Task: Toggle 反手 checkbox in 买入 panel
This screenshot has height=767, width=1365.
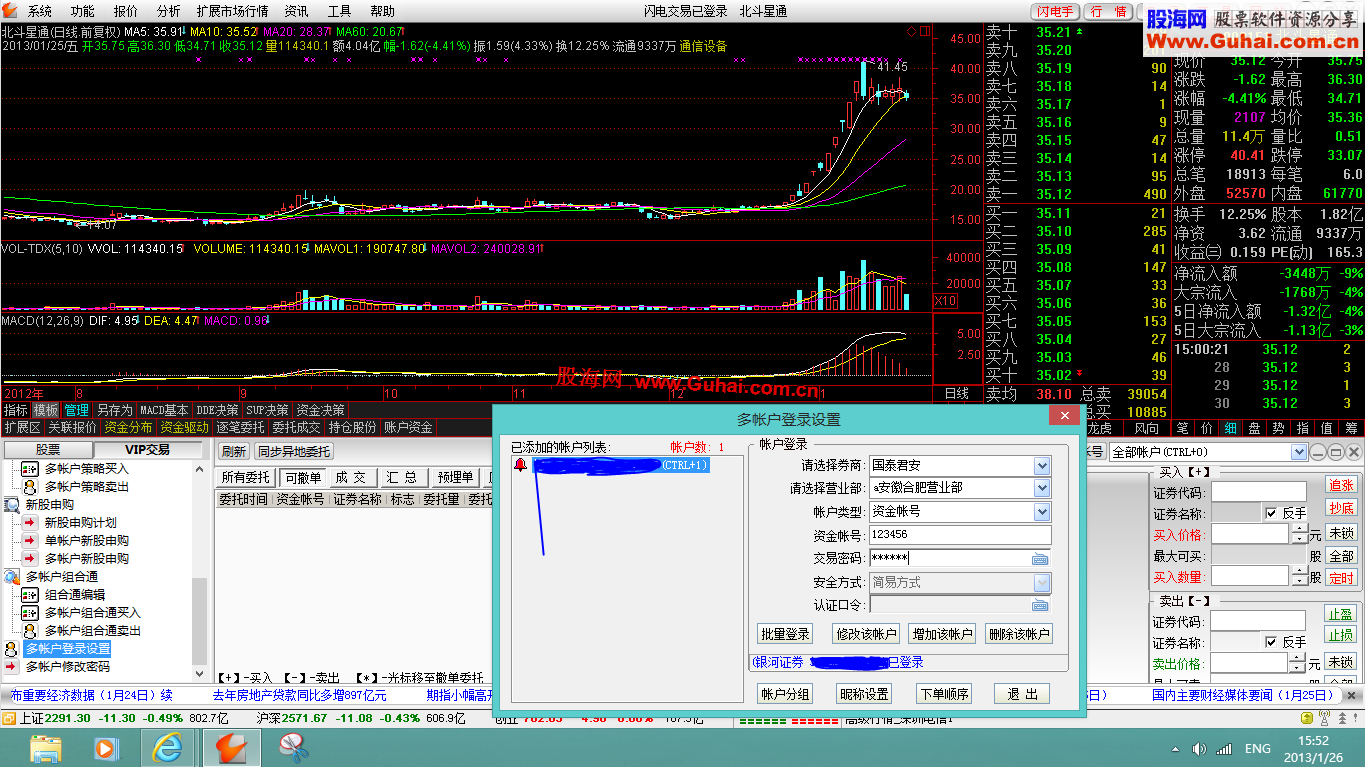Action: (1271, 513)
